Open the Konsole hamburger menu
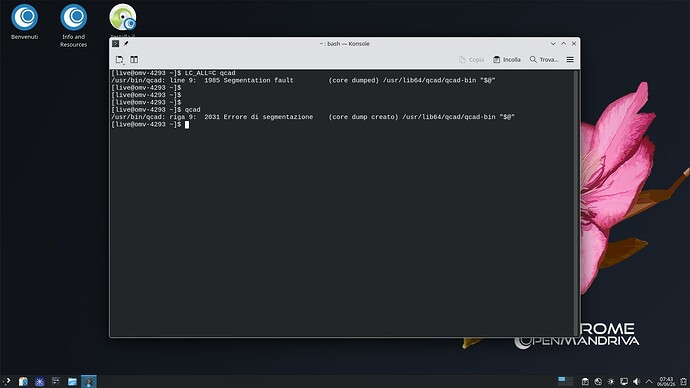This screenshot has width=690, height=388. [570, 59]
